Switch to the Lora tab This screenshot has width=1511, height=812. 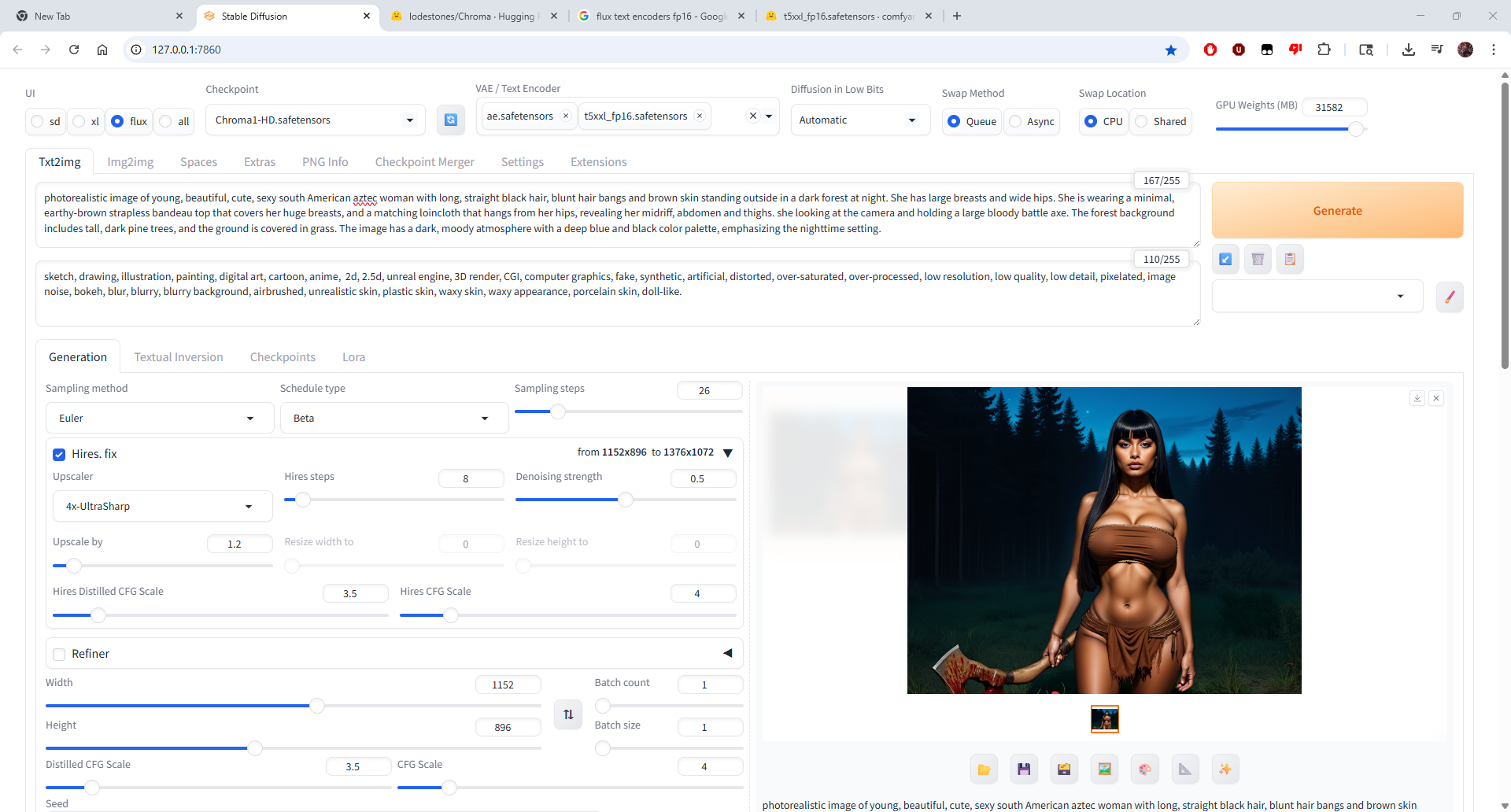353,357
